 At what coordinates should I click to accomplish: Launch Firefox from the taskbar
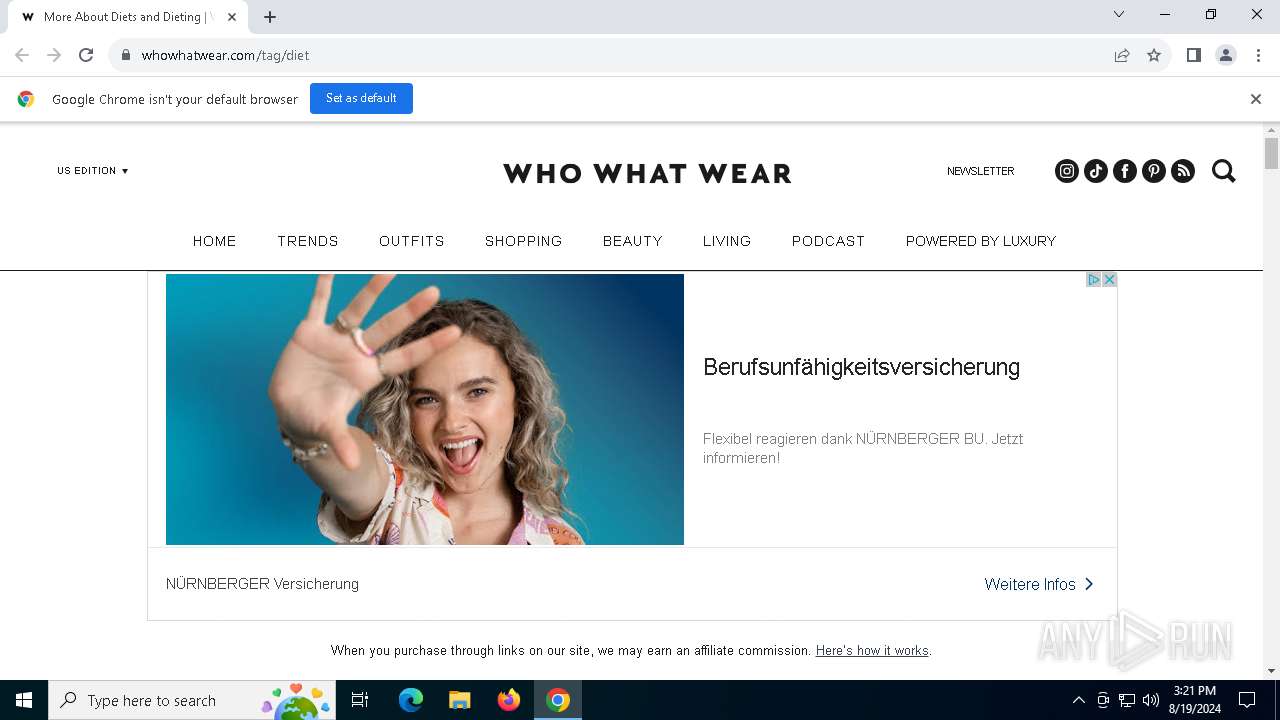509,700
